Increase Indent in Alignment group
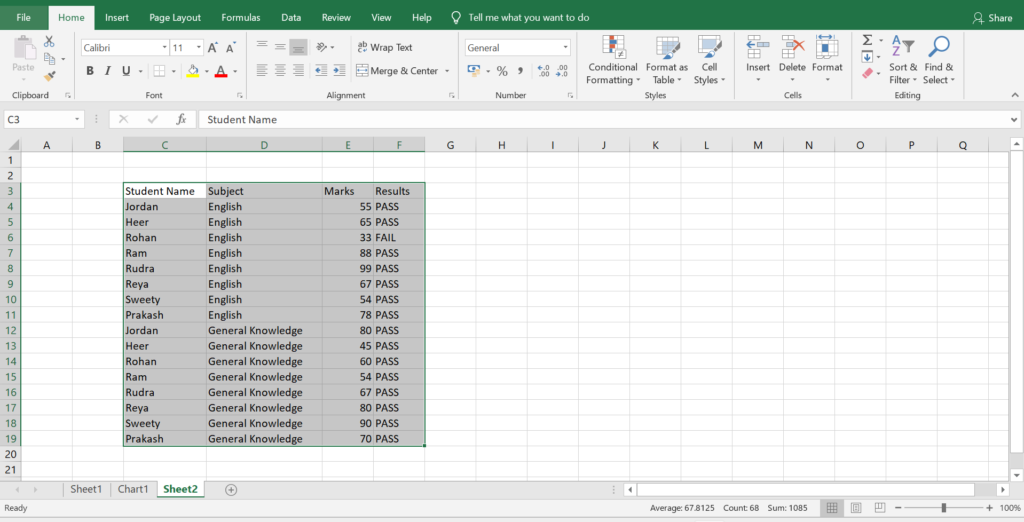This screenshot has height=522, width=1024. pyautogui.click(x=339, y=71)
